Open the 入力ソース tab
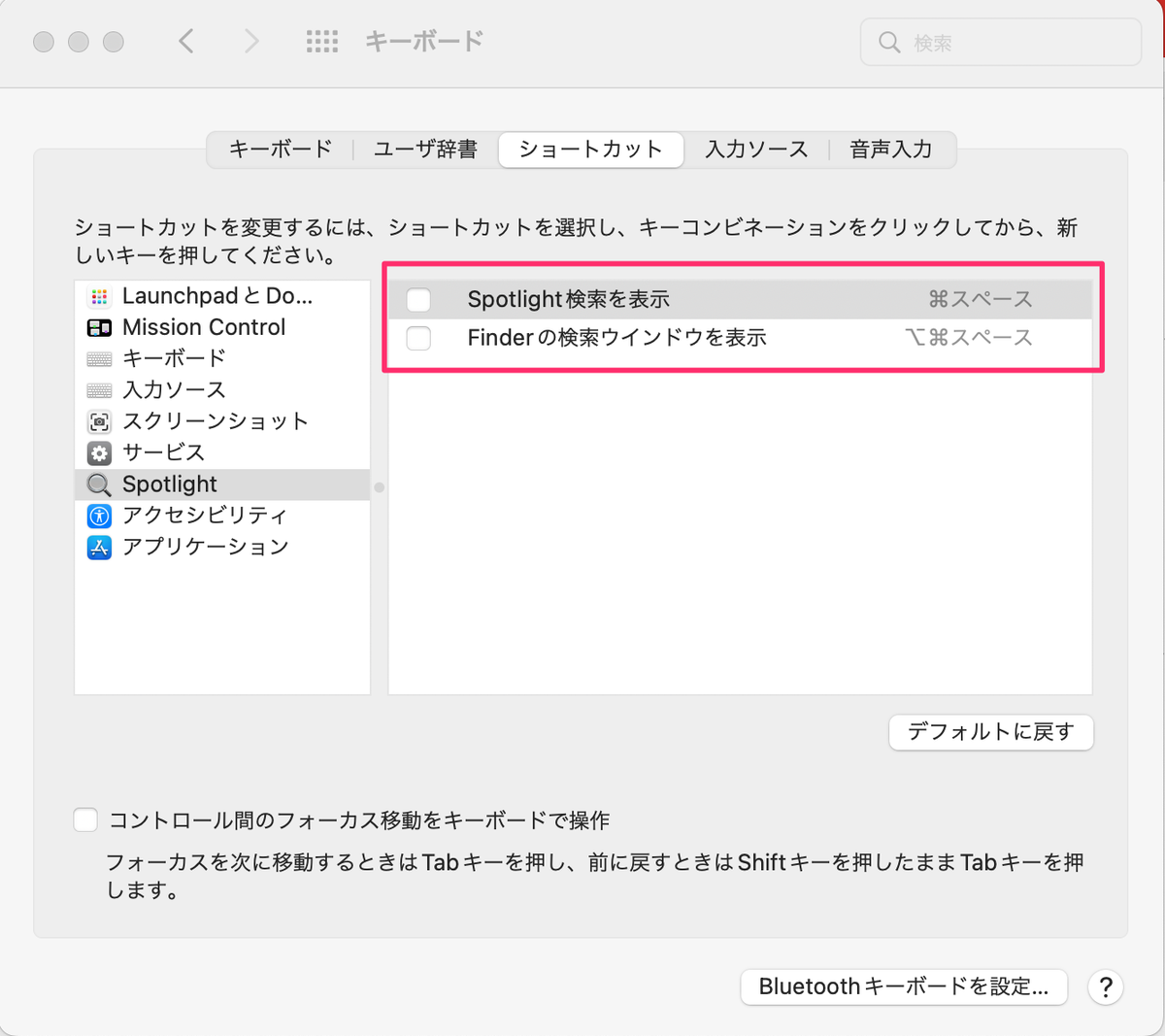Image resolution: width=1165 pixels, height=1036 pixels. (756, 150)
